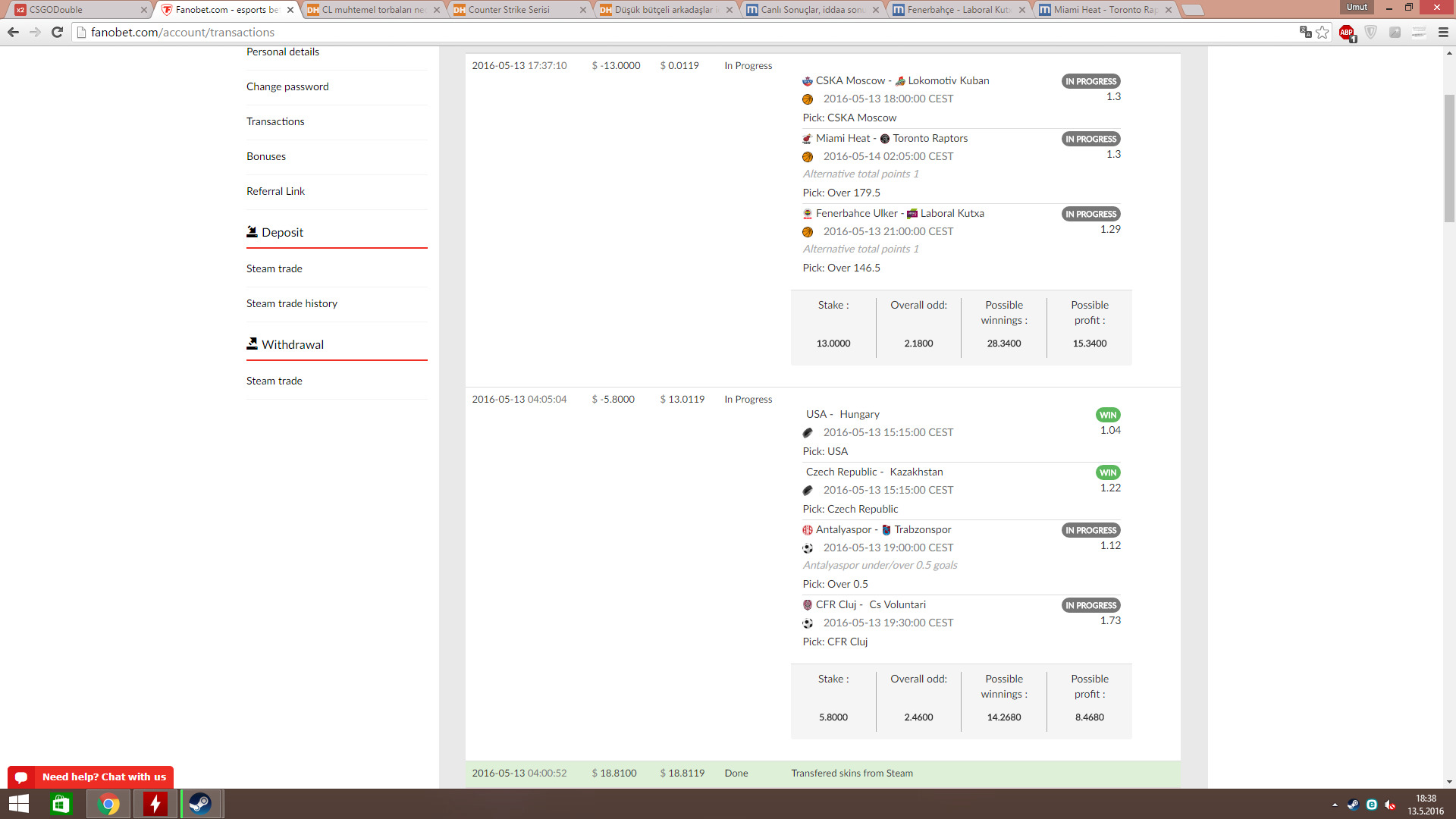Reload the page with the refresh icon
The height and width of the screenshot is (819, 1456).
[x=57, y=32]
